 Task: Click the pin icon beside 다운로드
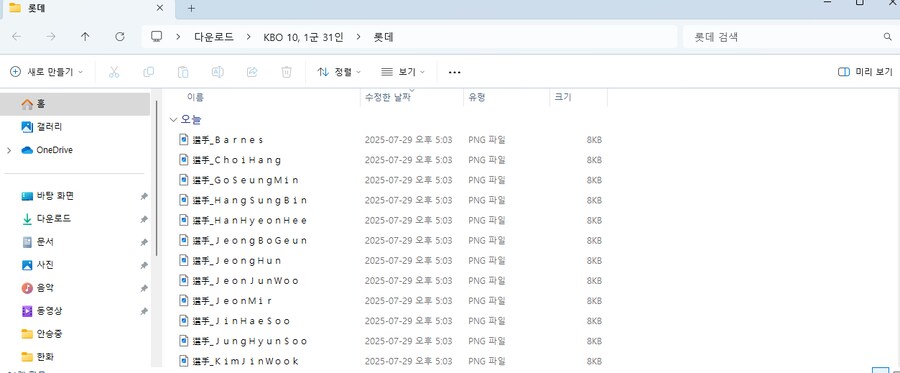pyautogui.click(x=143, y=219)
